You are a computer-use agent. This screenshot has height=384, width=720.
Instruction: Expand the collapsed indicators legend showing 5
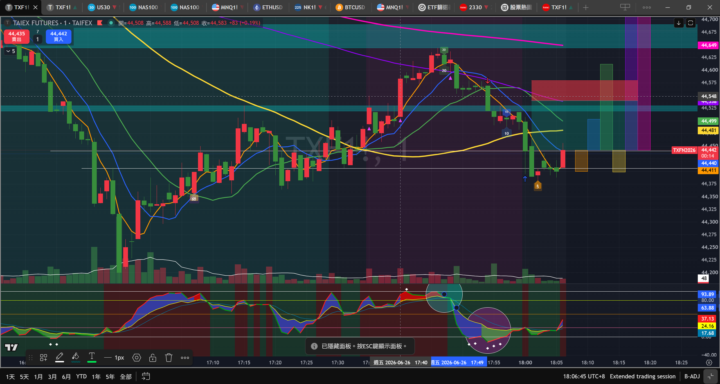[11, 51]
